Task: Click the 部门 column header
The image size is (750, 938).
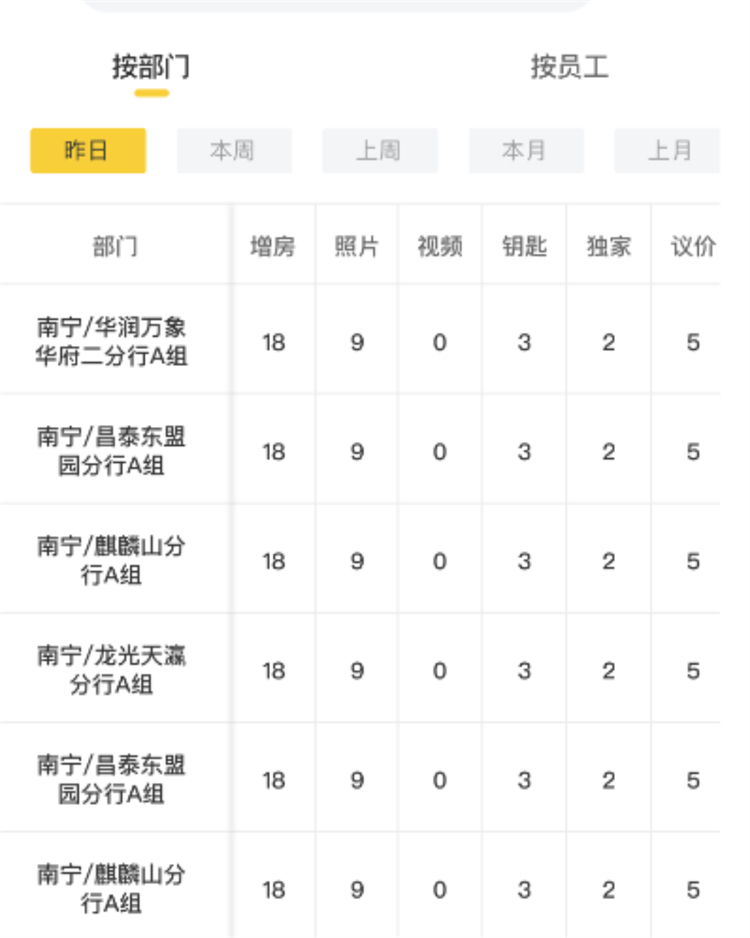Action: (x=115, y=246)
